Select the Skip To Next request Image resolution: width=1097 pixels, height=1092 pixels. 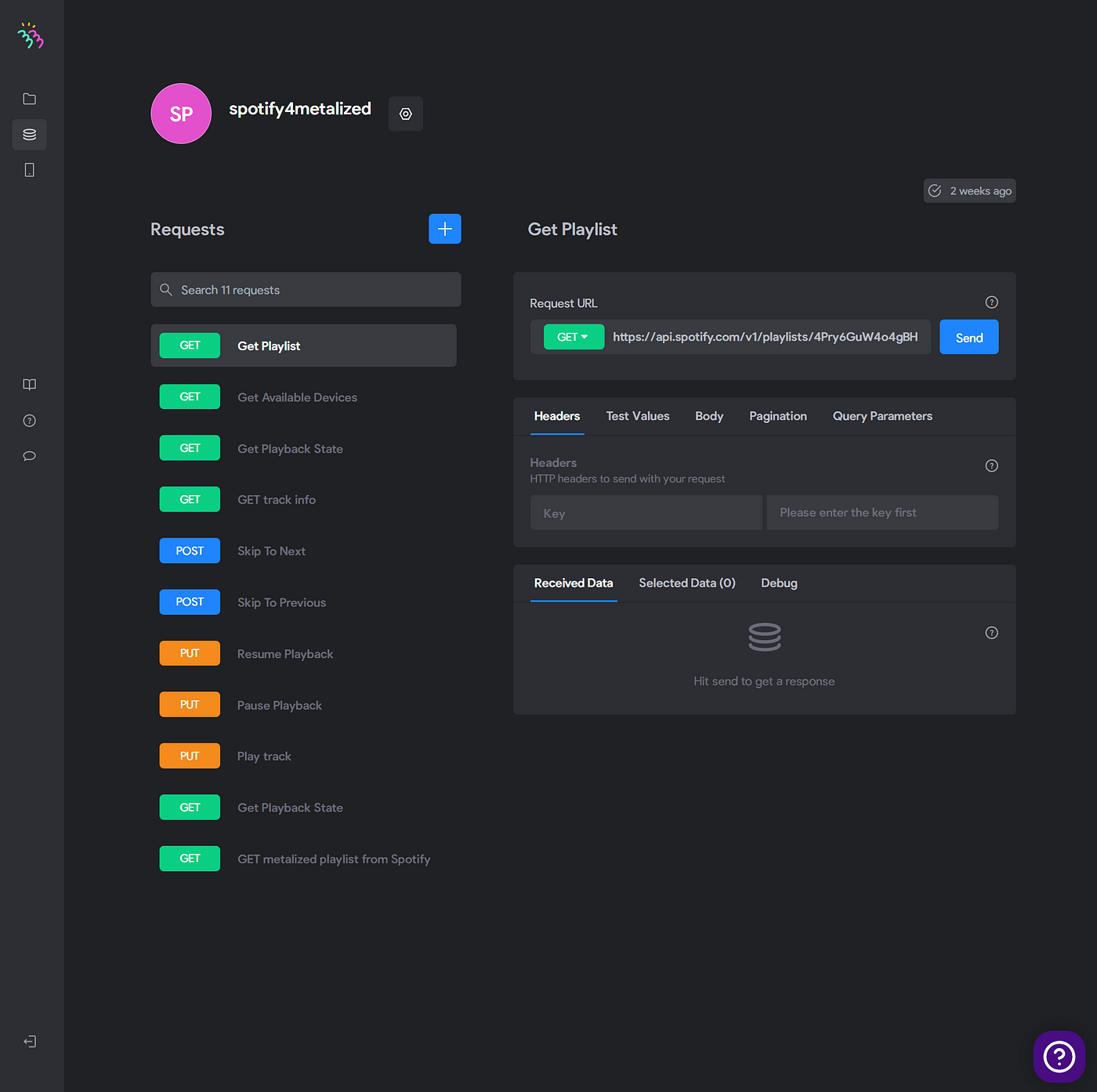coord(303,551)
